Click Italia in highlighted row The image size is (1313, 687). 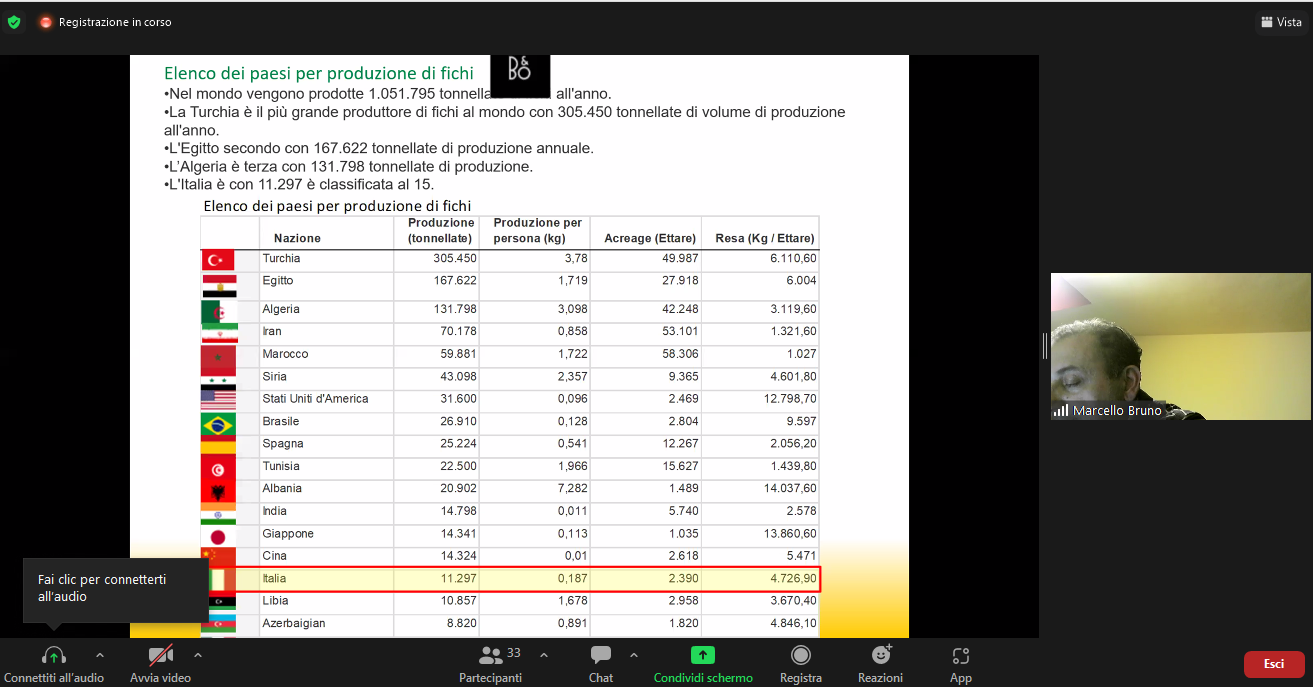click(x=274, y=578)
